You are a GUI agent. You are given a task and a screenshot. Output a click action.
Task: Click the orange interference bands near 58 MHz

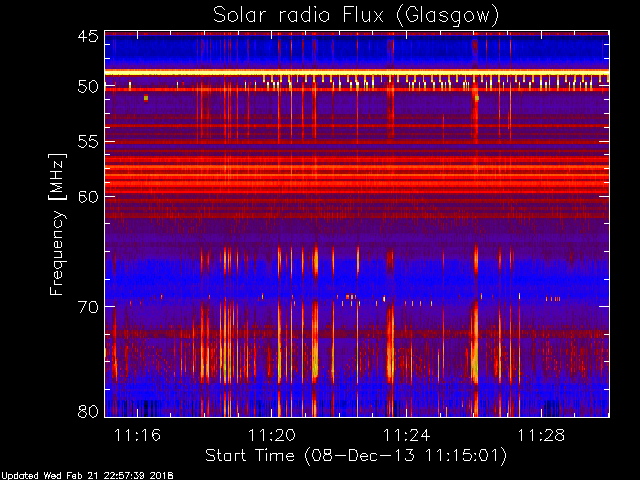pos(357,173)
